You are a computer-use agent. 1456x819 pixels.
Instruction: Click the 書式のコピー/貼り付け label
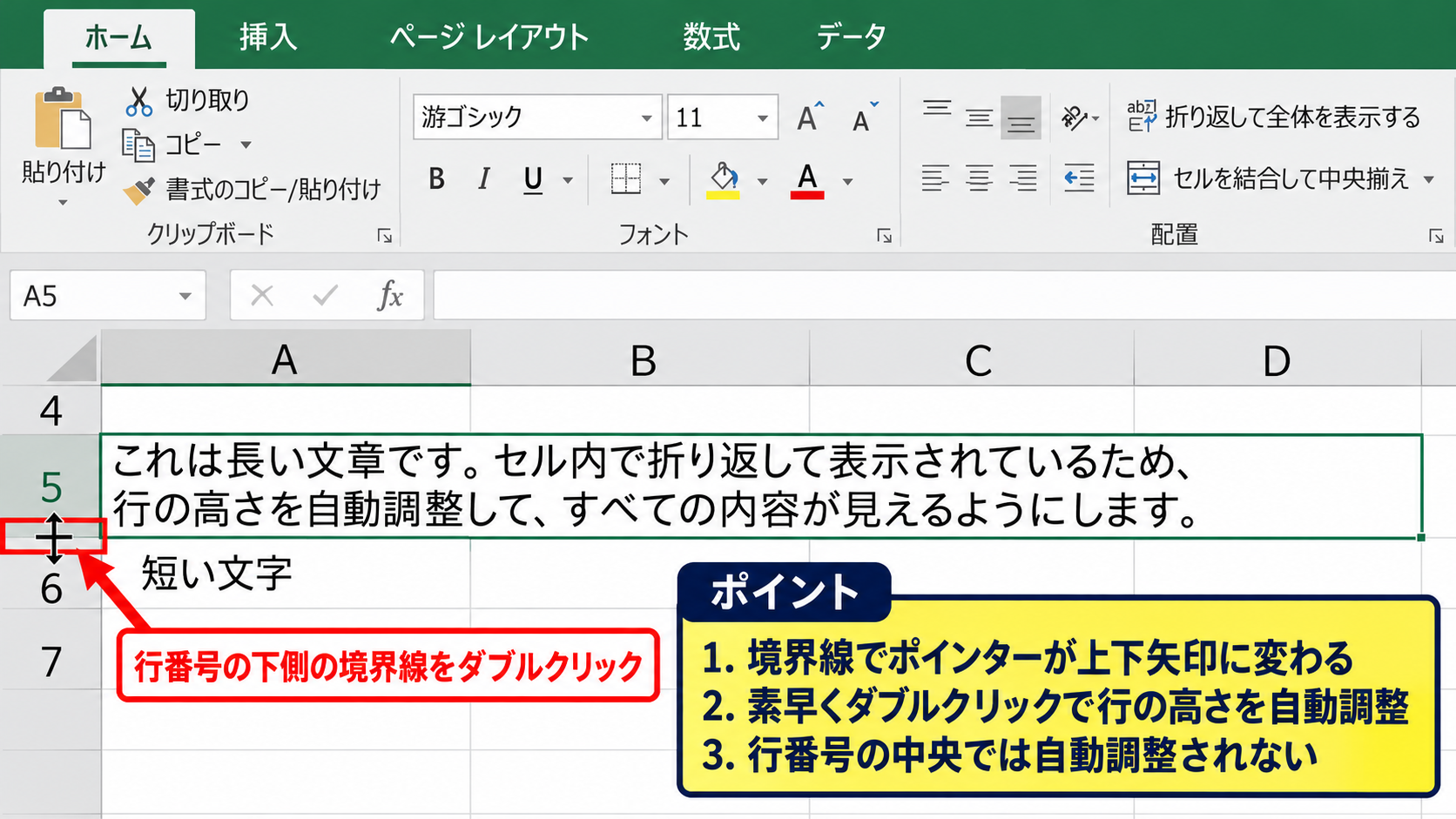273,190
